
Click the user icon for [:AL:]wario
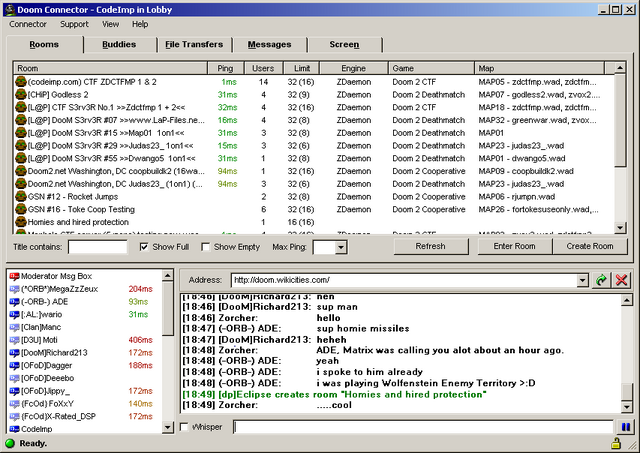click(x=14, y=315)
